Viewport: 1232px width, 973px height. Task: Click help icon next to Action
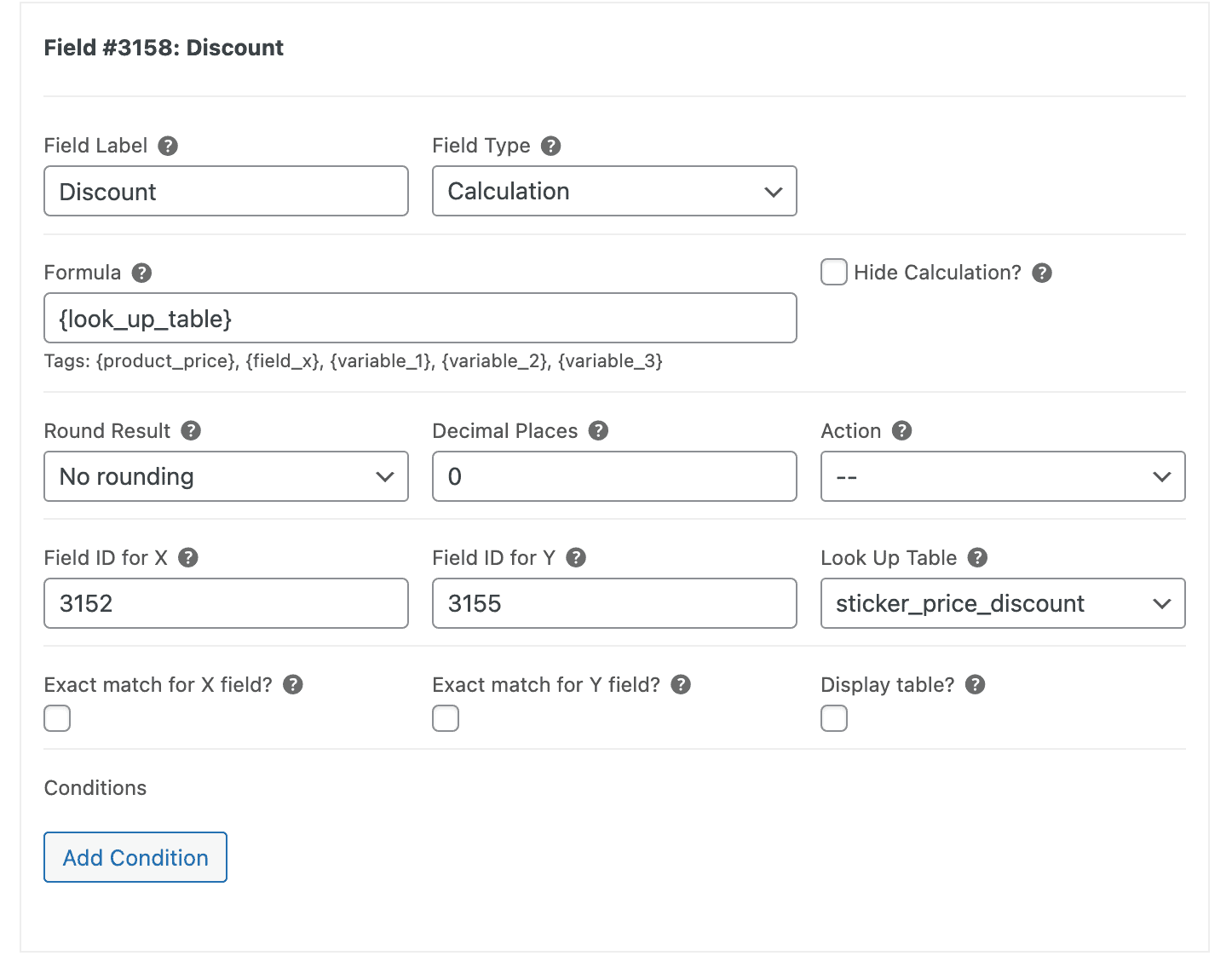tap(902, 430)
